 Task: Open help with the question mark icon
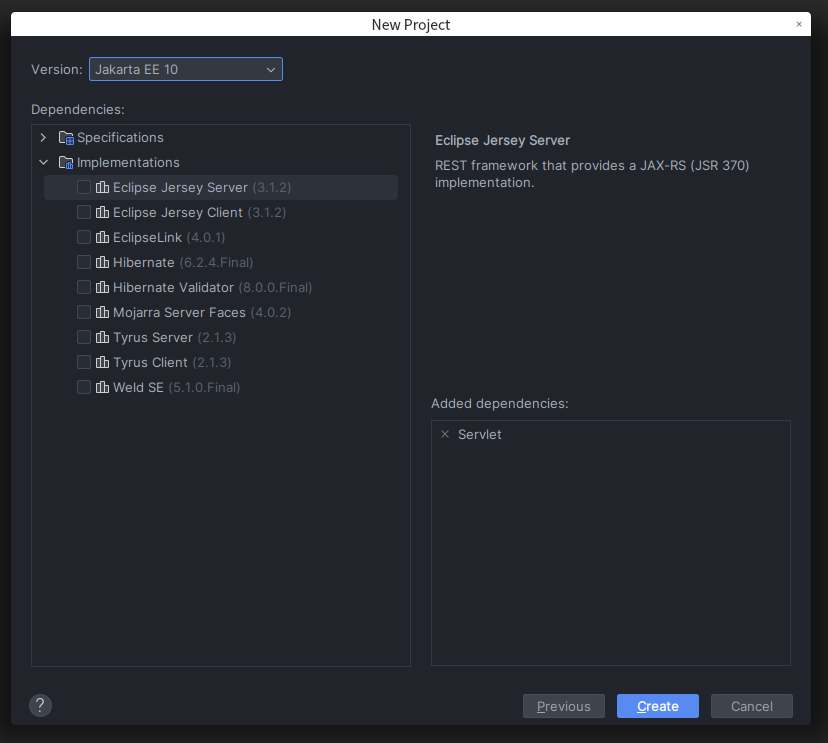(x=40, y=706)
